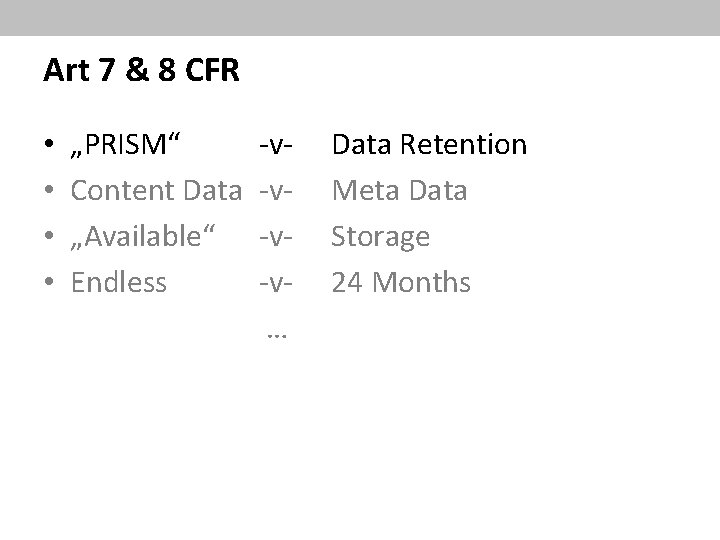This screenshot has height=540, width=720.
Task: Click the first bullet point dot
Action: point(50,146)
